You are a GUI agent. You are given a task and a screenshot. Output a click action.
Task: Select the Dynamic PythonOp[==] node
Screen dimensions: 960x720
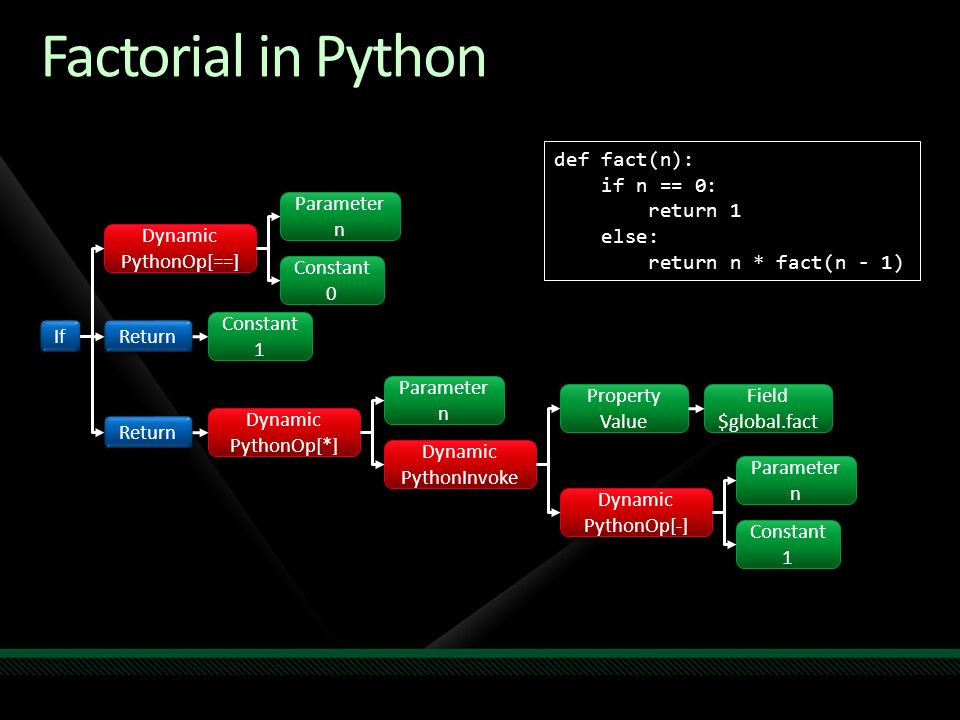(180, 249)
